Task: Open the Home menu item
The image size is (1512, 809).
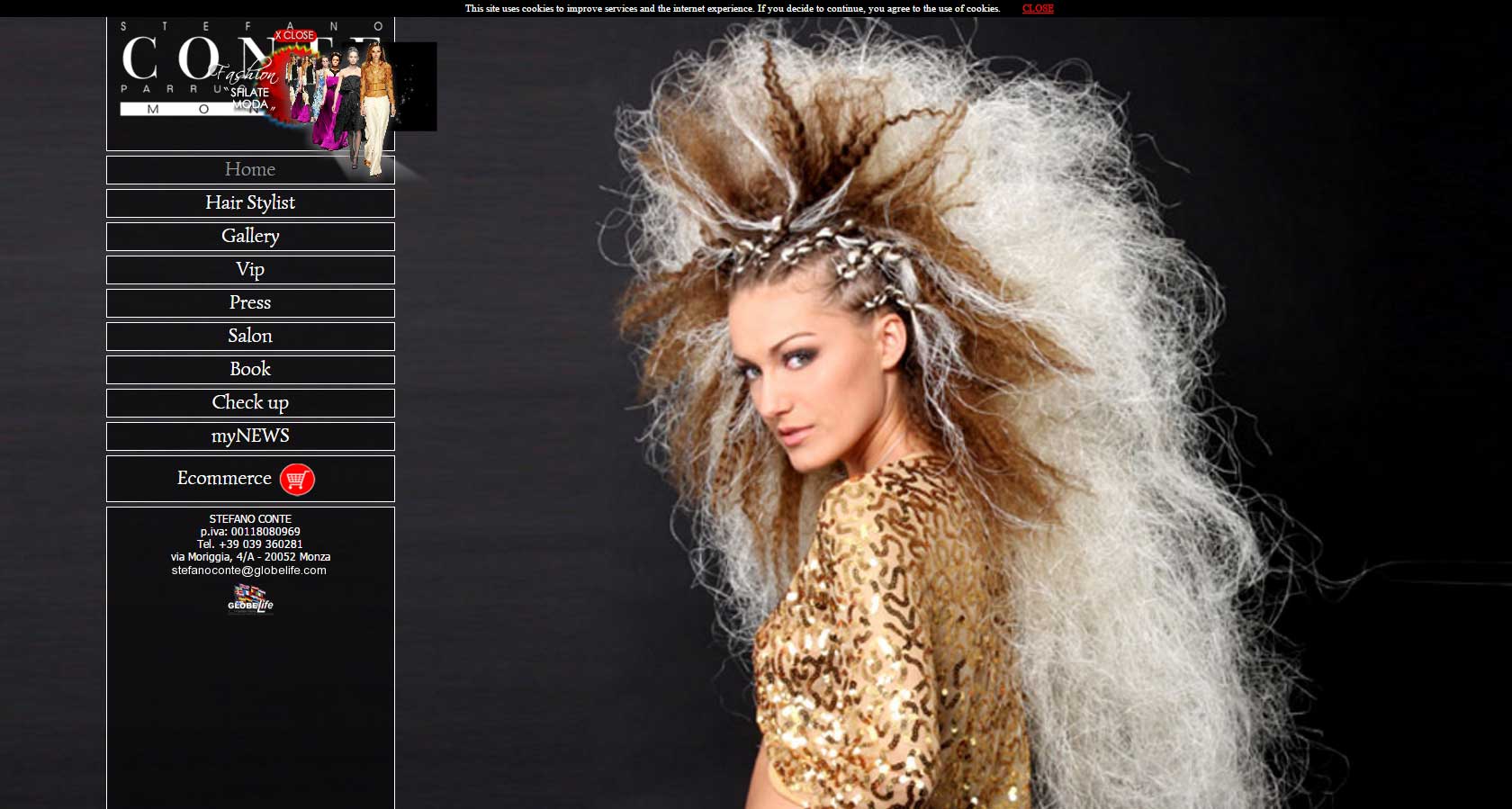Action: [x=250, y=169]
